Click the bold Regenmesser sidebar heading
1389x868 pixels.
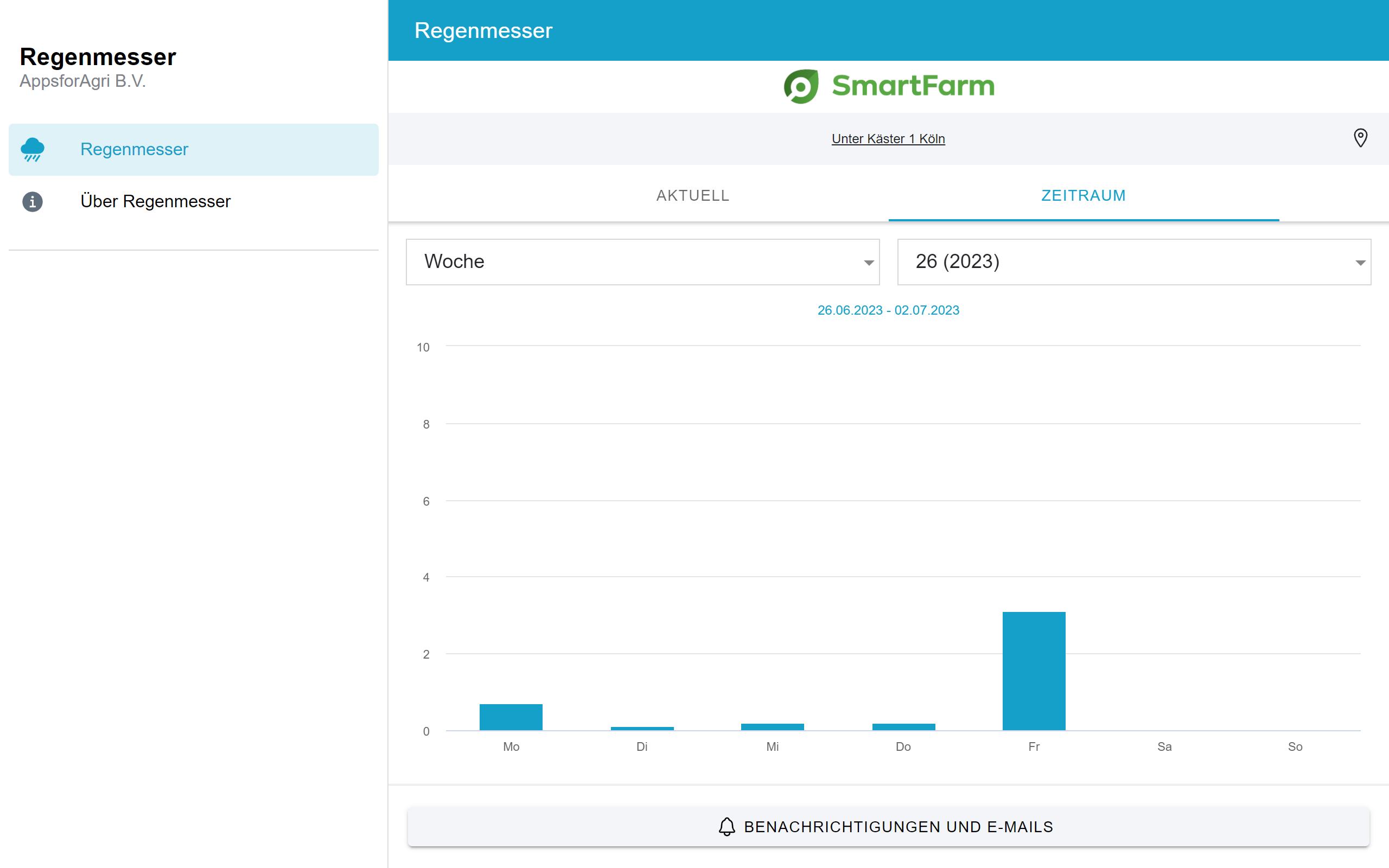click(98, 58)
